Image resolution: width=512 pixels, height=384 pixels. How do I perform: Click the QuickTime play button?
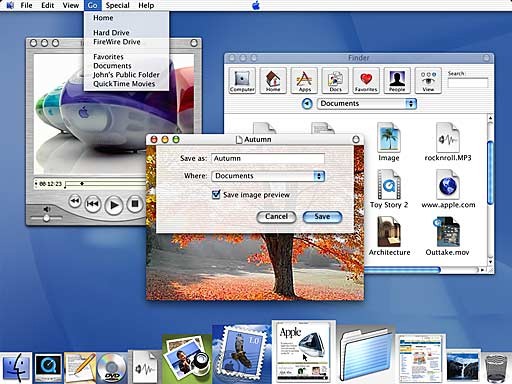coord(114,205)
